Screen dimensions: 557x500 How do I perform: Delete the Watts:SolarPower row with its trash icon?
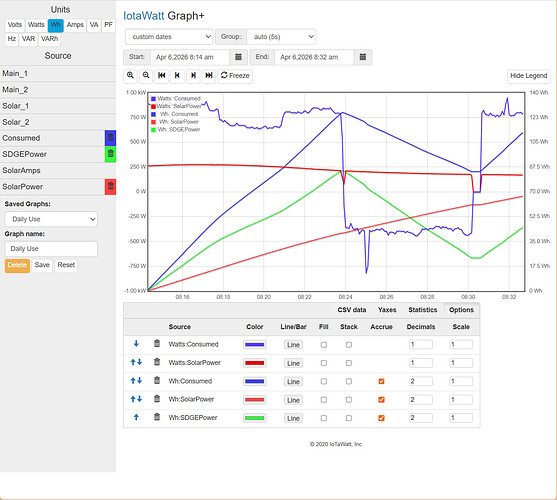click(x=157, y=362)
